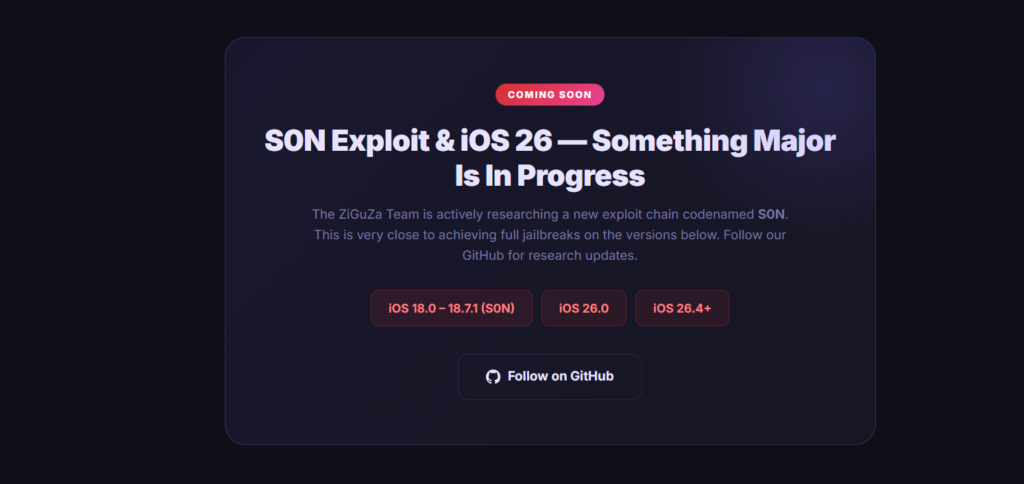Select the iOS 18.0 – 18.7.1 (S0N) tag
The image size is (1024, 484).
coord(450,308)
